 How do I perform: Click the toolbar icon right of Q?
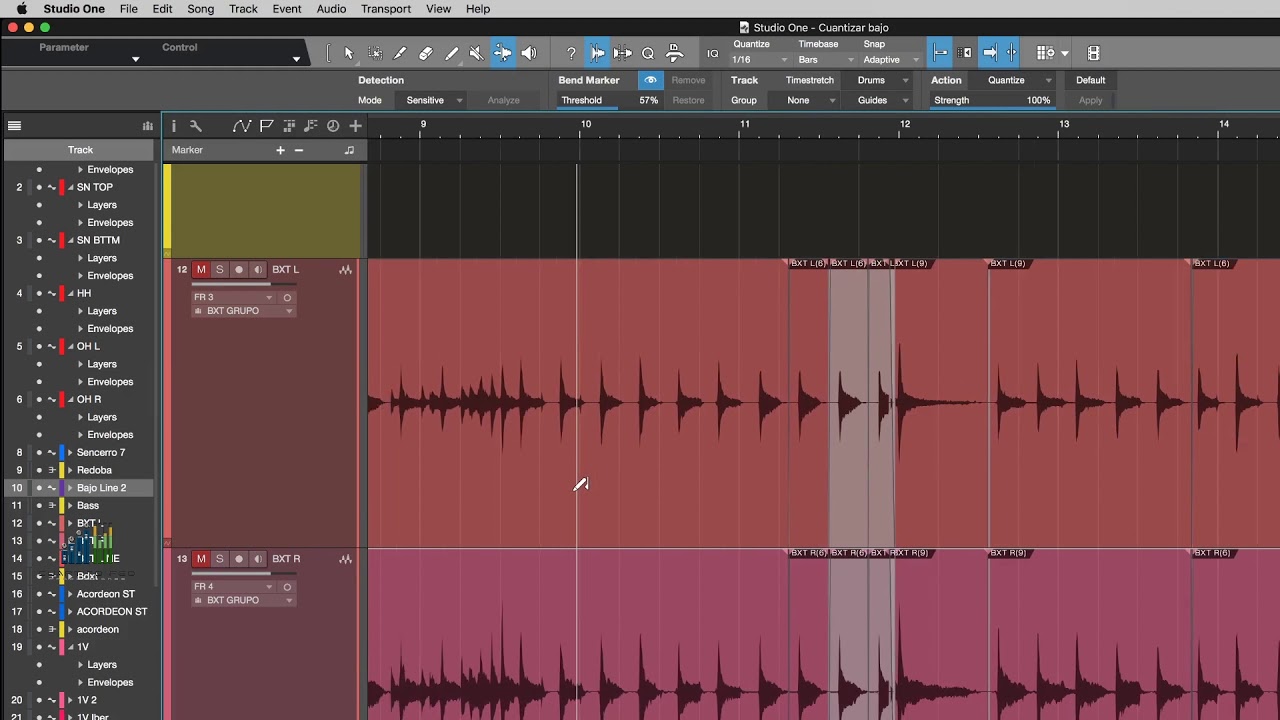tap(674, 53)
